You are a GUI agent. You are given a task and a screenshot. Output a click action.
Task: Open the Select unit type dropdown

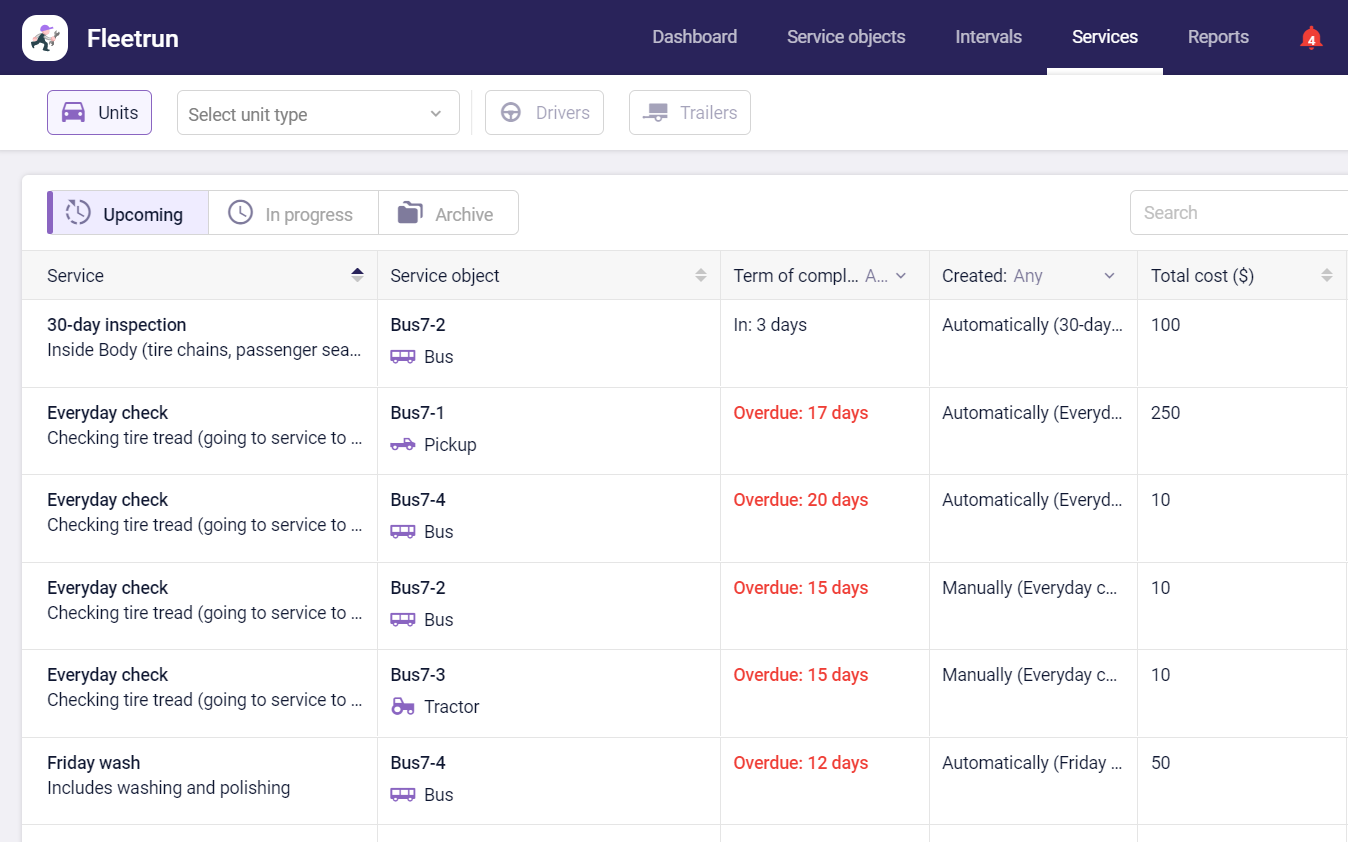coord(317,113)
